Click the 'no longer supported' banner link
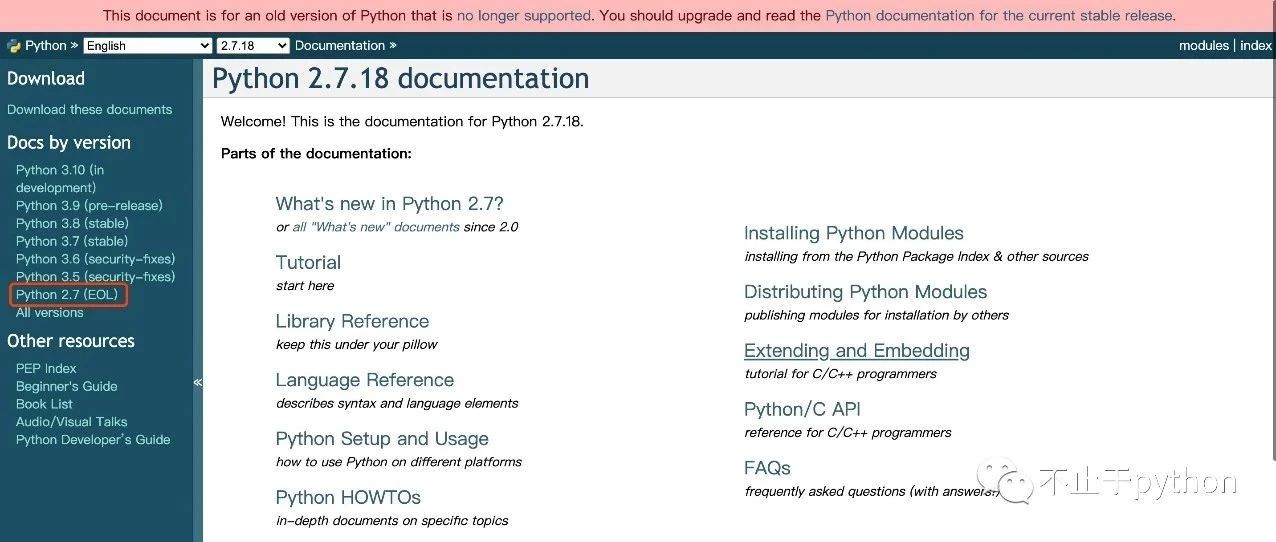 [x=524, y=16]
